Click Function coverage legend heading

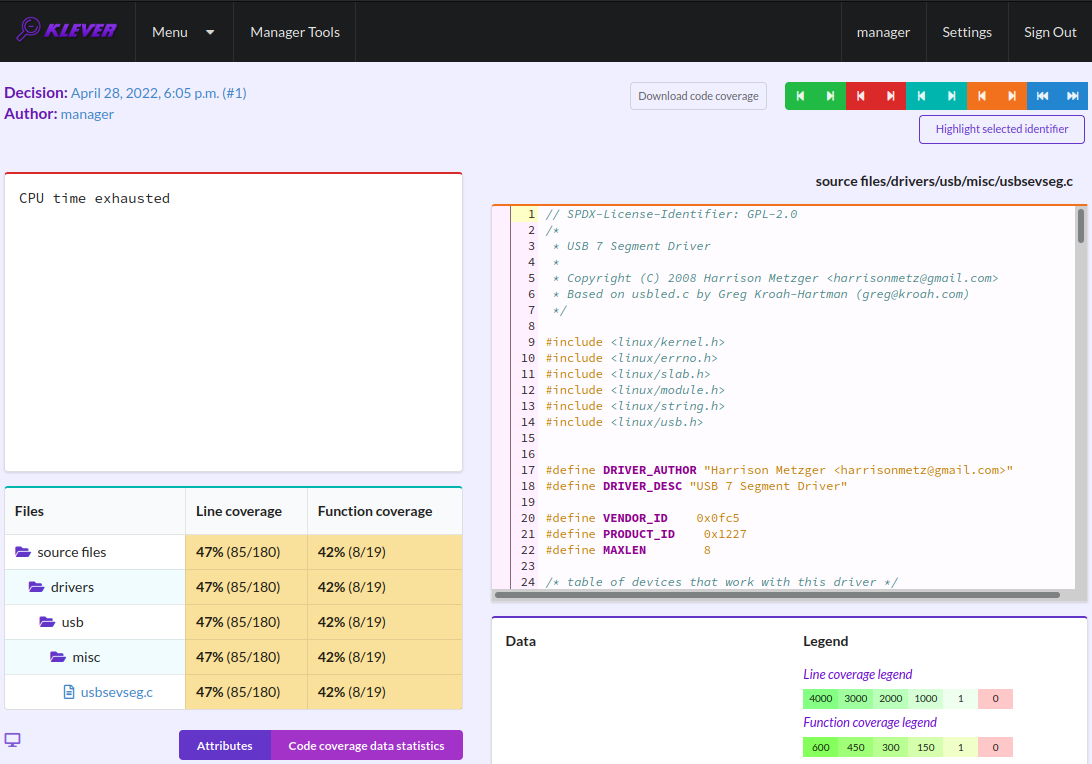point(870,722)
